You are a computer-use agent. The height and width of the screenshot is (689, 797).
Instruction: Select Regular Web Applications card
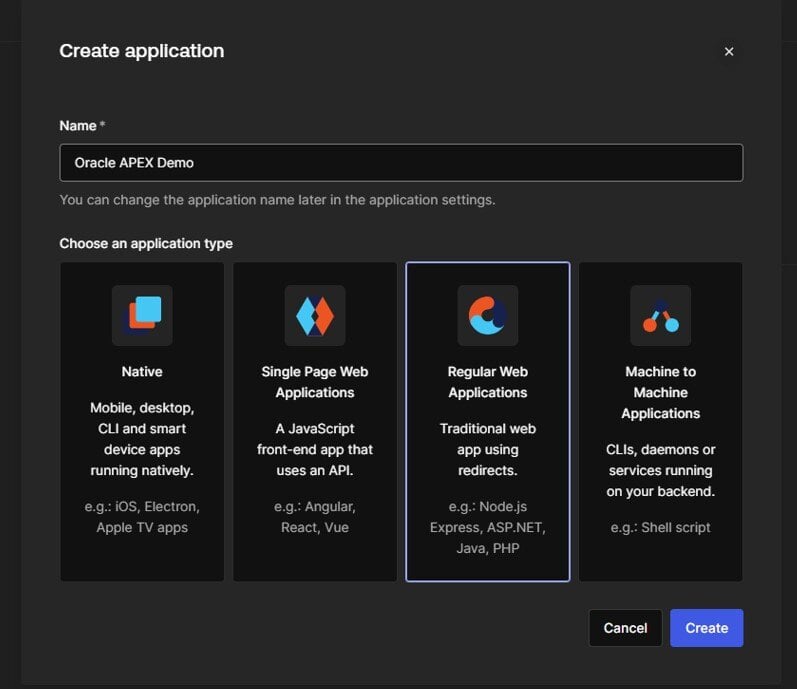pos(487,422)
